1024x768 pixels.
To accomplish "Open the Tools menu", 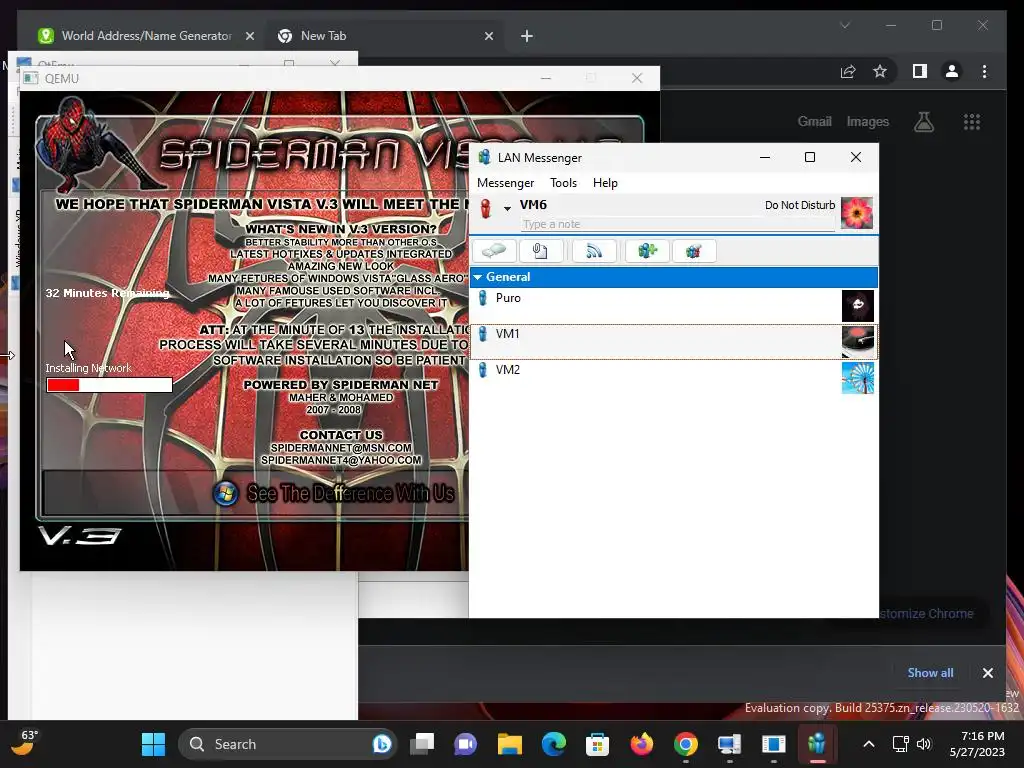I will (x=563, y=183).
